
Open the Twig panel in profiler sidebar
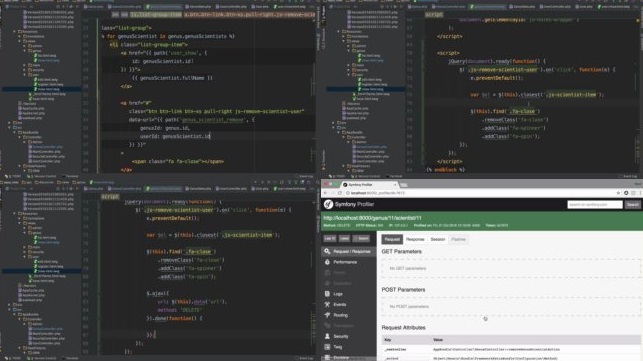coord(333,347)
